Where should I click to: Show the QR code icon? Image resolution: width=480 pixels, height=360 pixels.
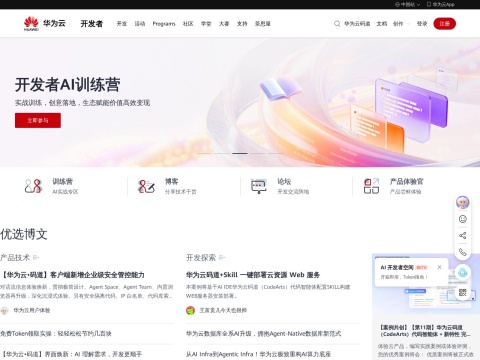[x=463, y=292]
